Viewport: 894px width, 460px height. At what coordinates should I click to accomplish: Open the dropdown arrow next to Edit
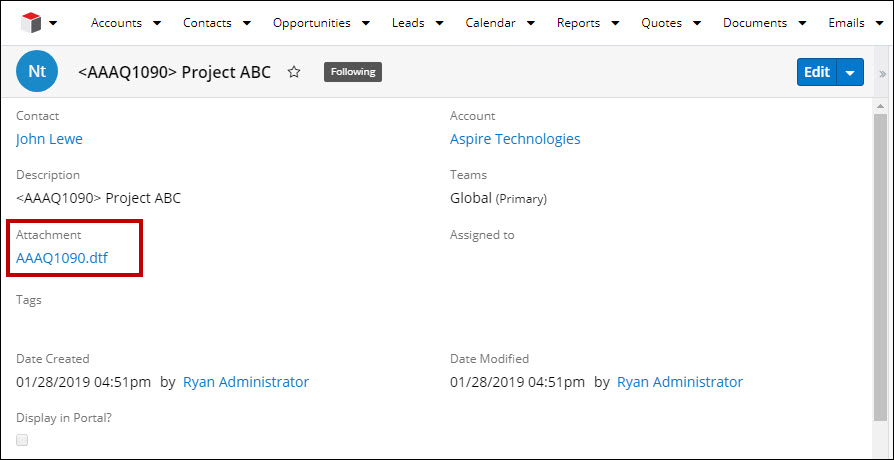coord(850,72)
